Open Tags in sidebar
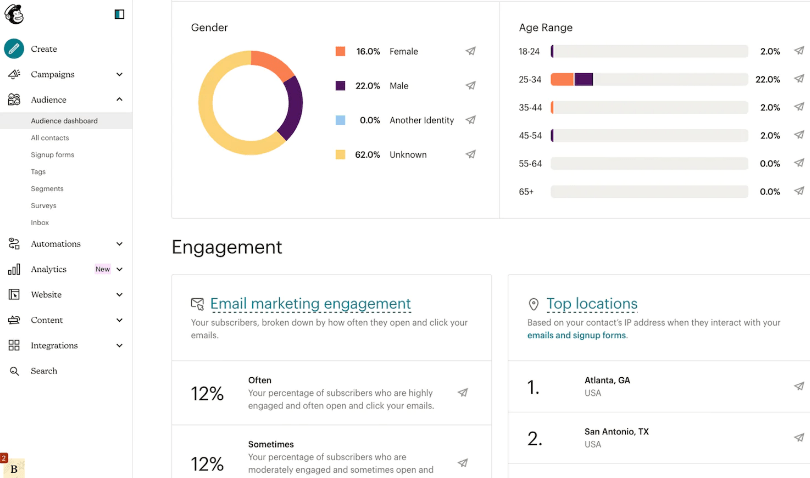The height and width of the screenshot is (478, 810). tap(38, 172)
